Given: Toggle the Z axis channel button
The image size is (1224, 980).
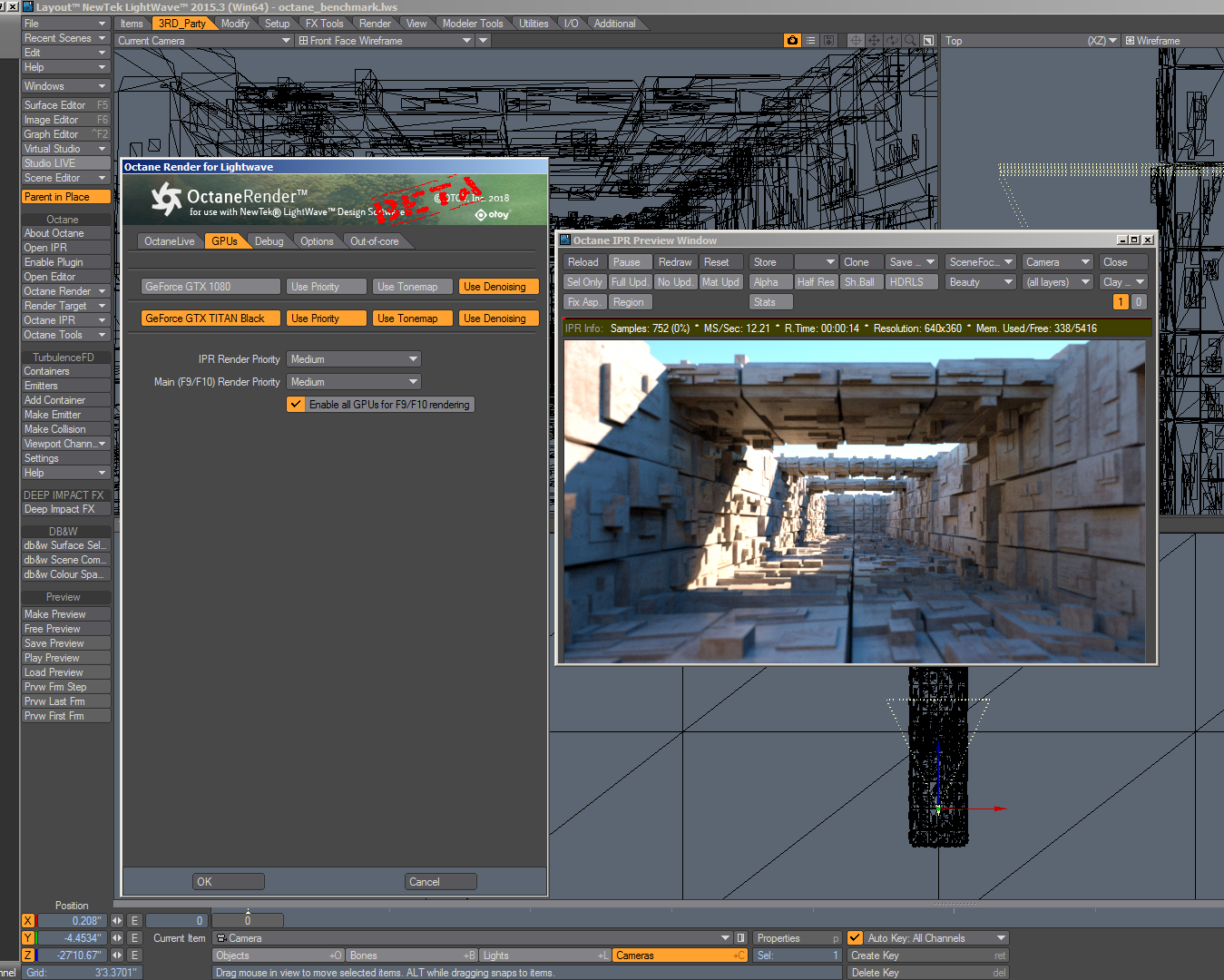Looking at the screenshot, I should coord(28,955).
